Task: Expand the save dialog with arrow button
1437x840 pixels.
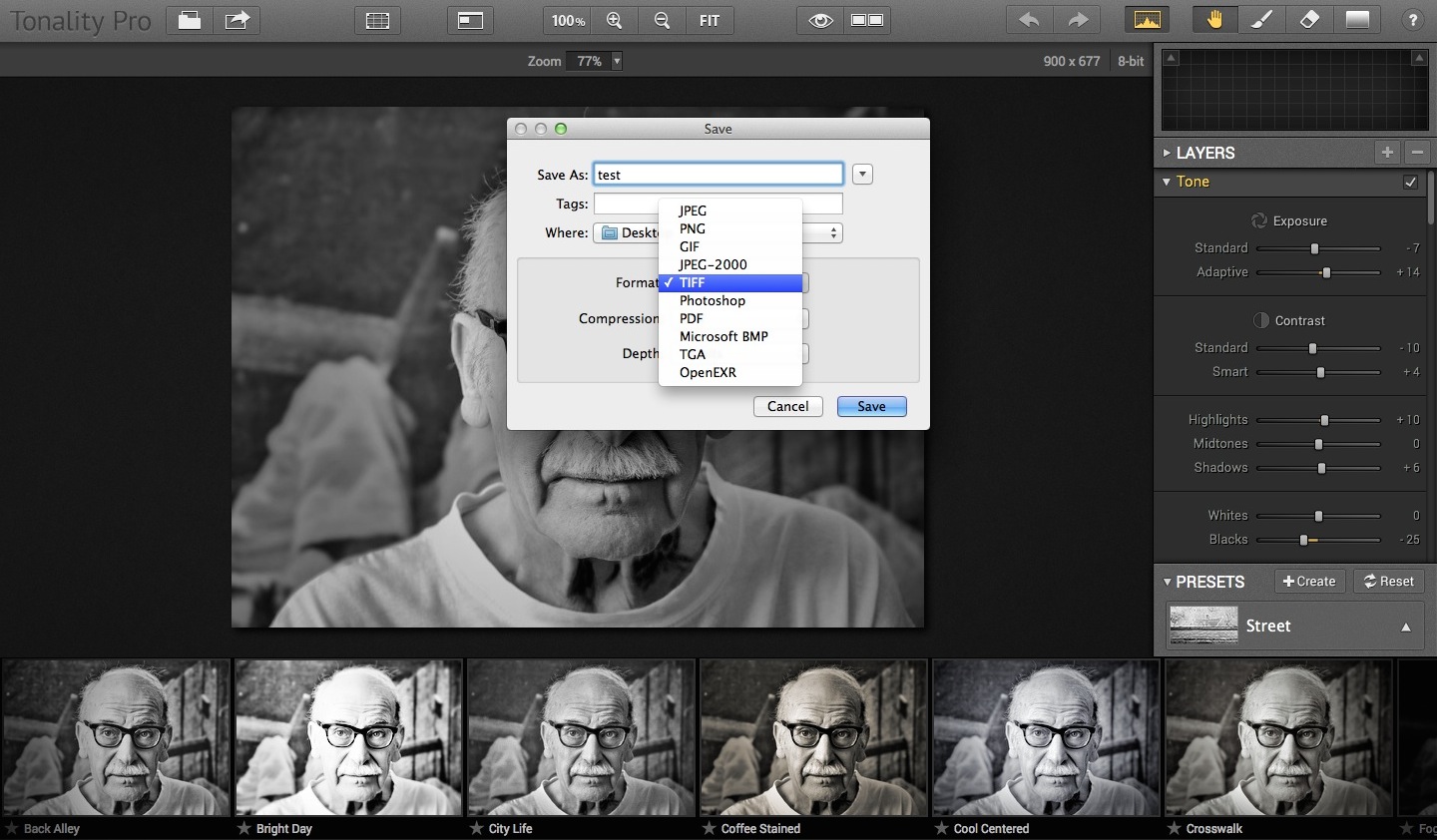Action: pos(862,175)
